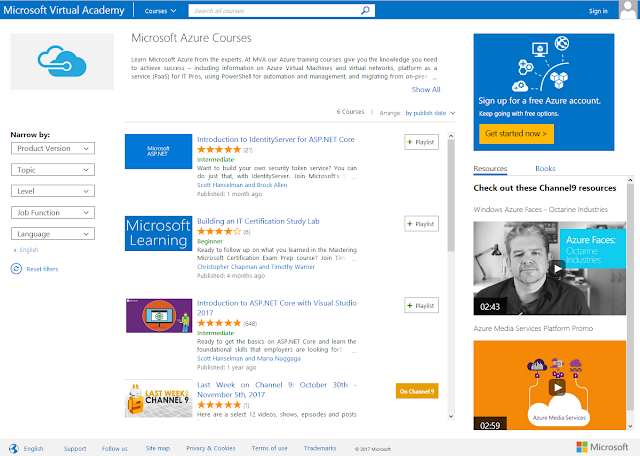Add IdentityServer course to Playlist
This screenshot has height=456, width=640.
click(x=422, y=142)
